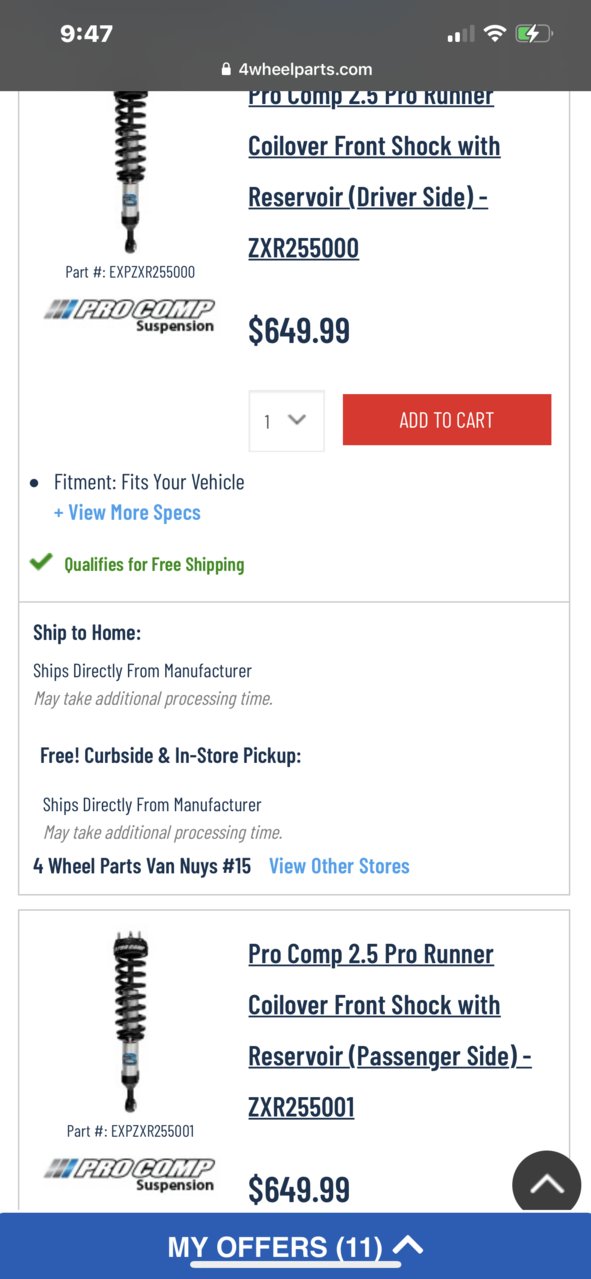591x1279 pixels.
Task: Tap the battery icon in status bar
Action: click(534, 34)
